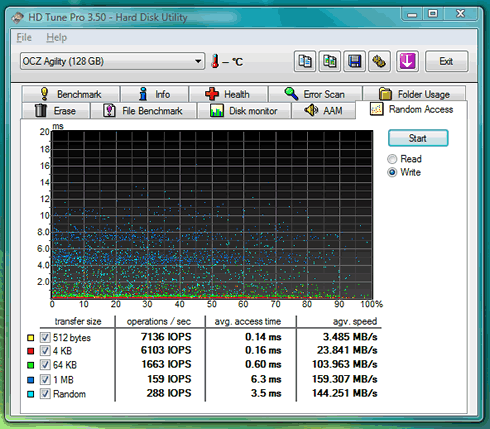Click the Start button
This screenshot has width=490, height=429.
[x=418, y=138]
